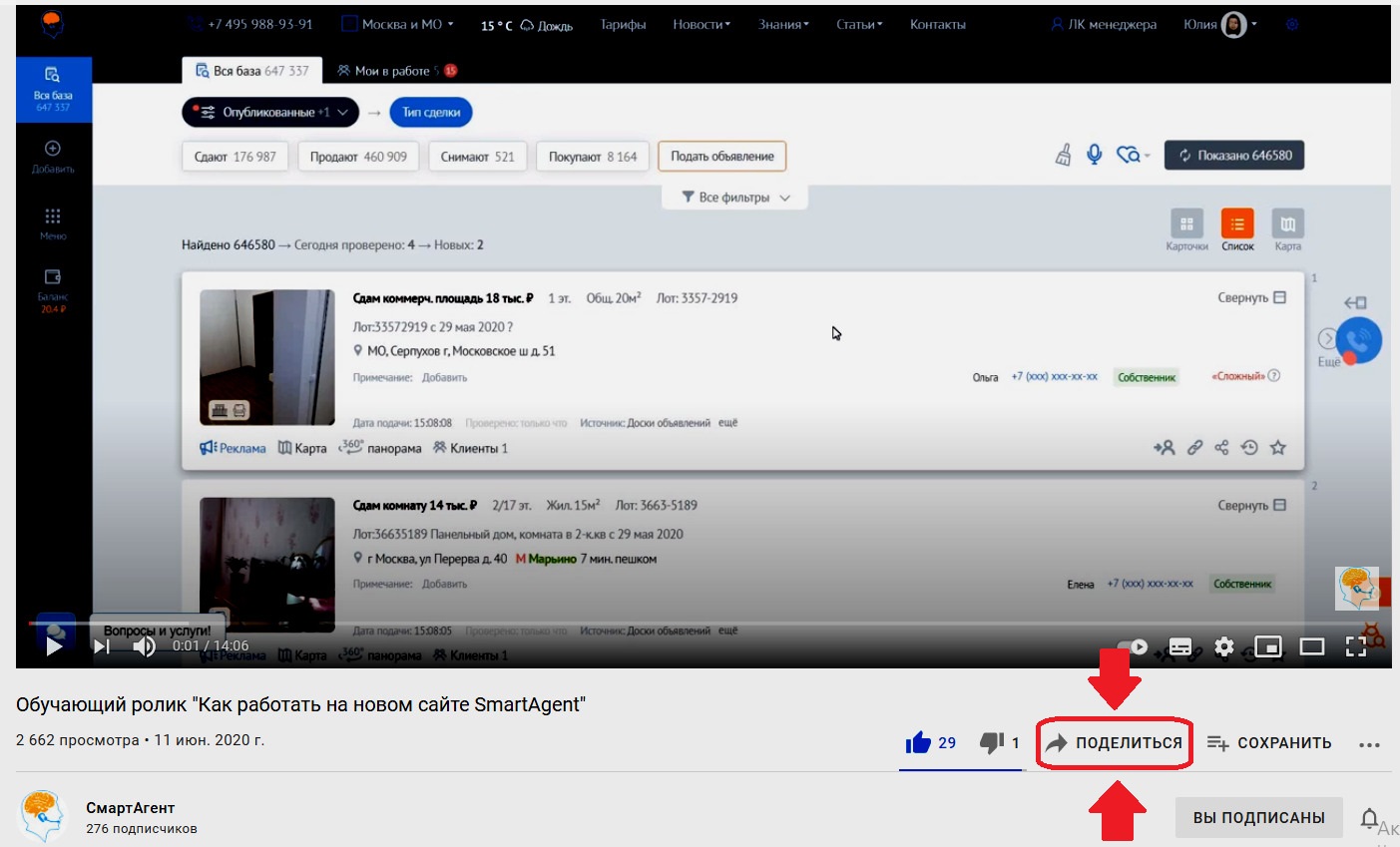Click the blue phone call button
This screenshot has width=1400, height=847.
point(1358,340)
